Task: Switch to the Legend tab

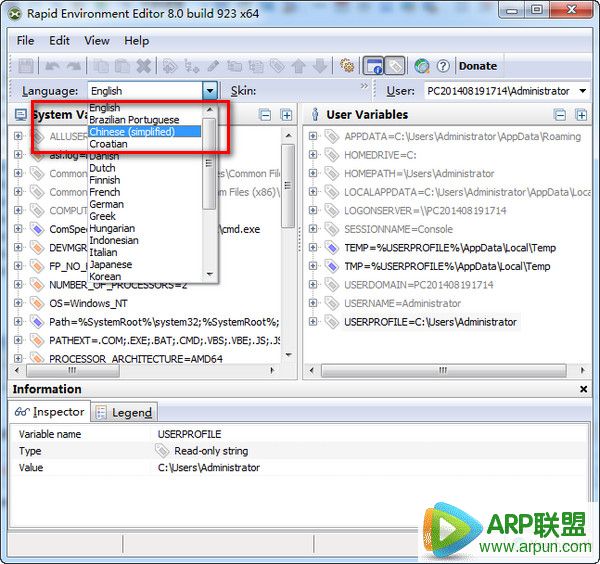Action: point(124,412)
